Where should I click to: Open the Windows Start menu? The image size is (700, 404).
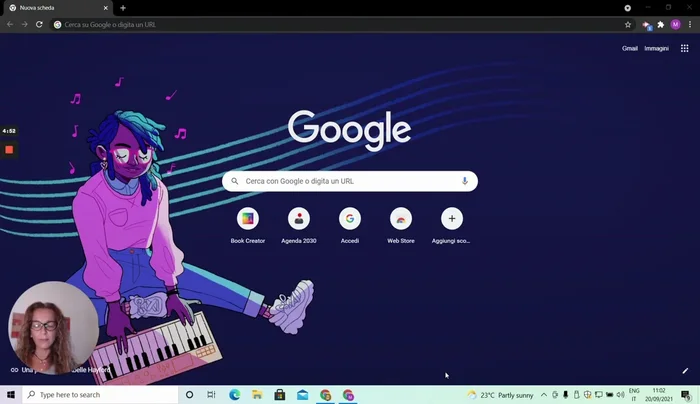pos(11,395)
